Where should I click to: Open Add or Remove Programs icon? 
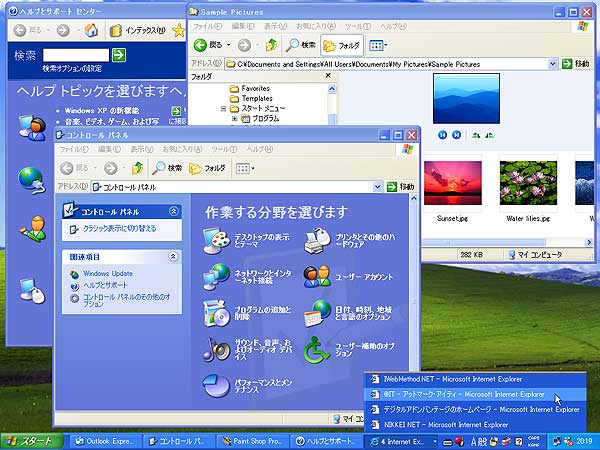[x=217, y=313]
